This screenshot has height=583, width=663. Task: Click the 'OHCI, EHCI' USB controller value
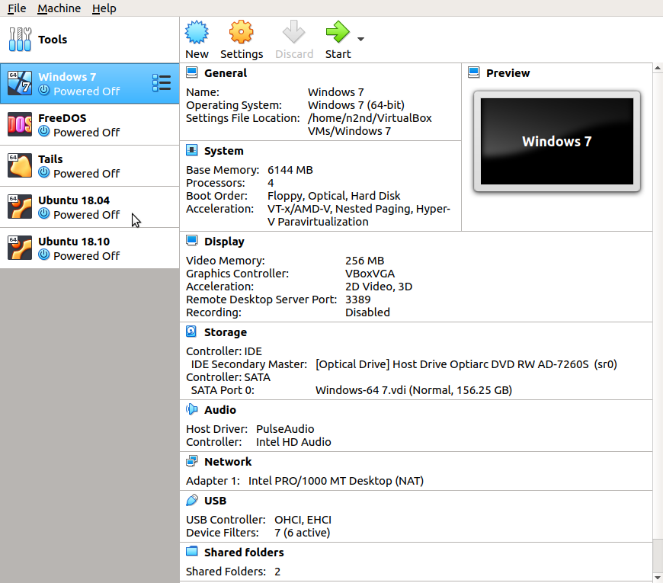coord(303,520)
